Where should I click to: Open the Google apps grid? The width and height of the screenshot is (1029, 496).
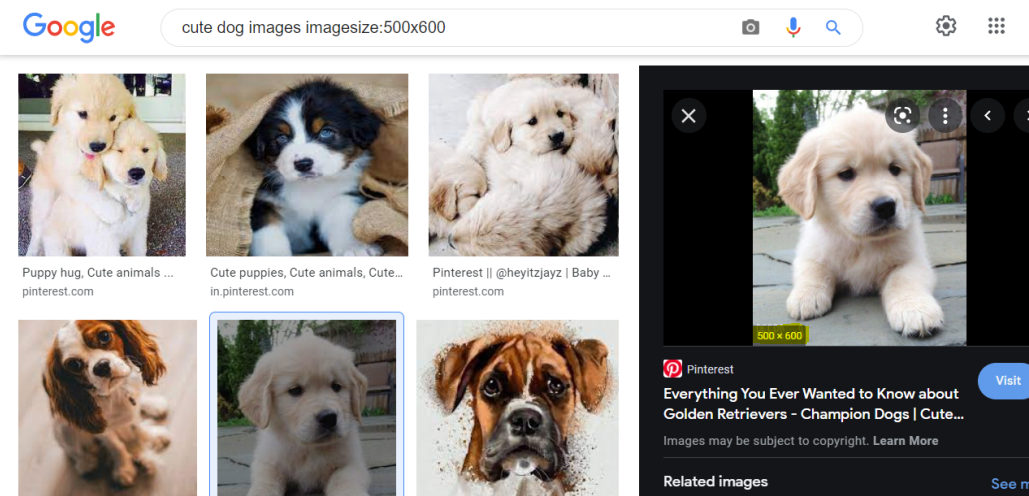pos(996,26)
